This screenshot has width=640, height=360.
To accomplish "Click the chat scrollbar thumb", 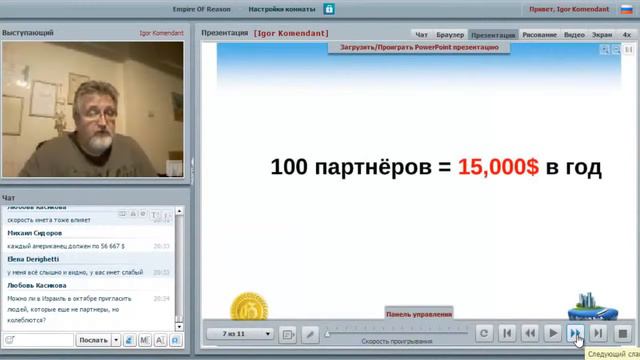I will point(179,318).
